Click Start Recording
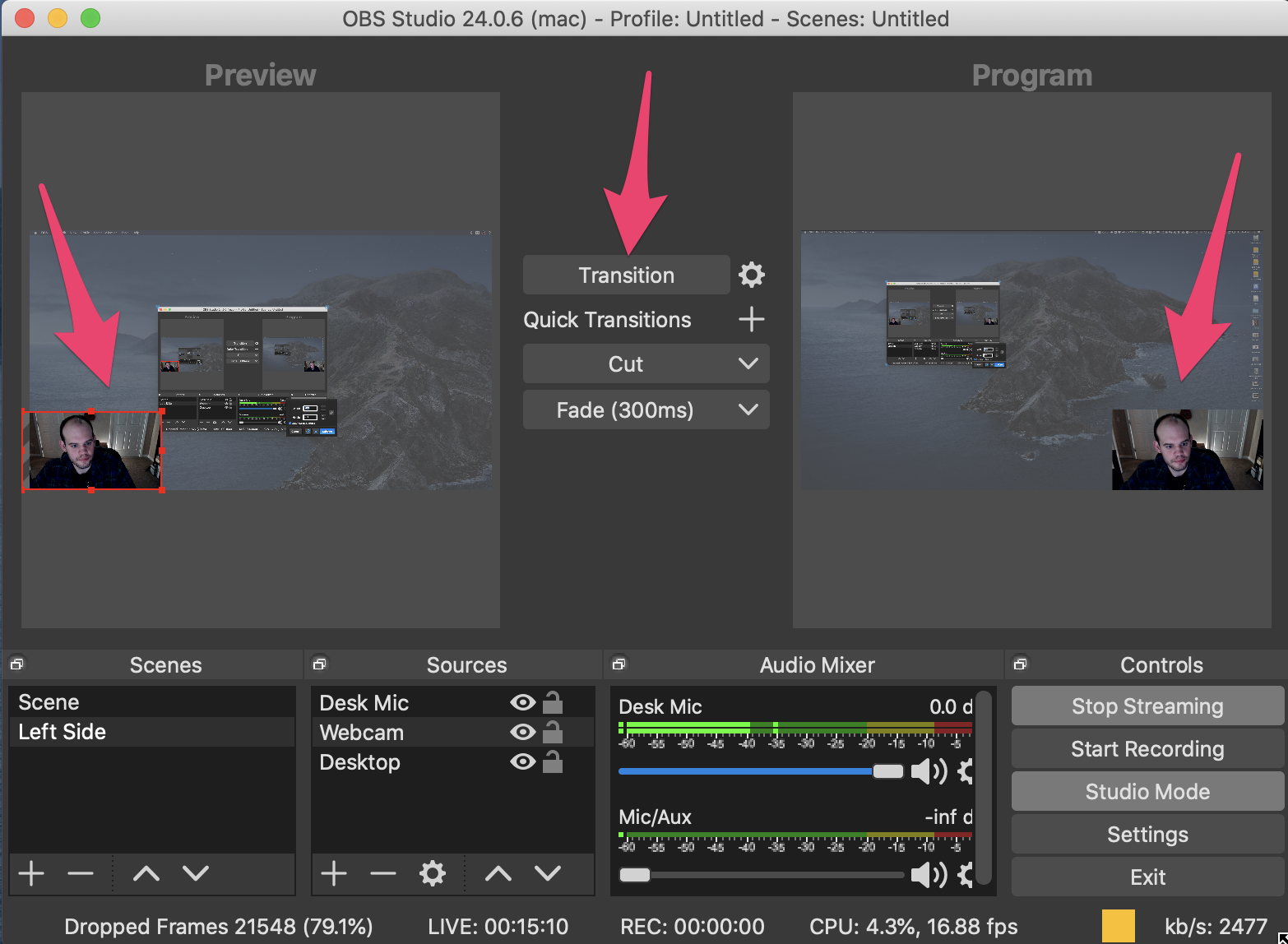Screen dimensions: 1288x944 (1147, 748)
